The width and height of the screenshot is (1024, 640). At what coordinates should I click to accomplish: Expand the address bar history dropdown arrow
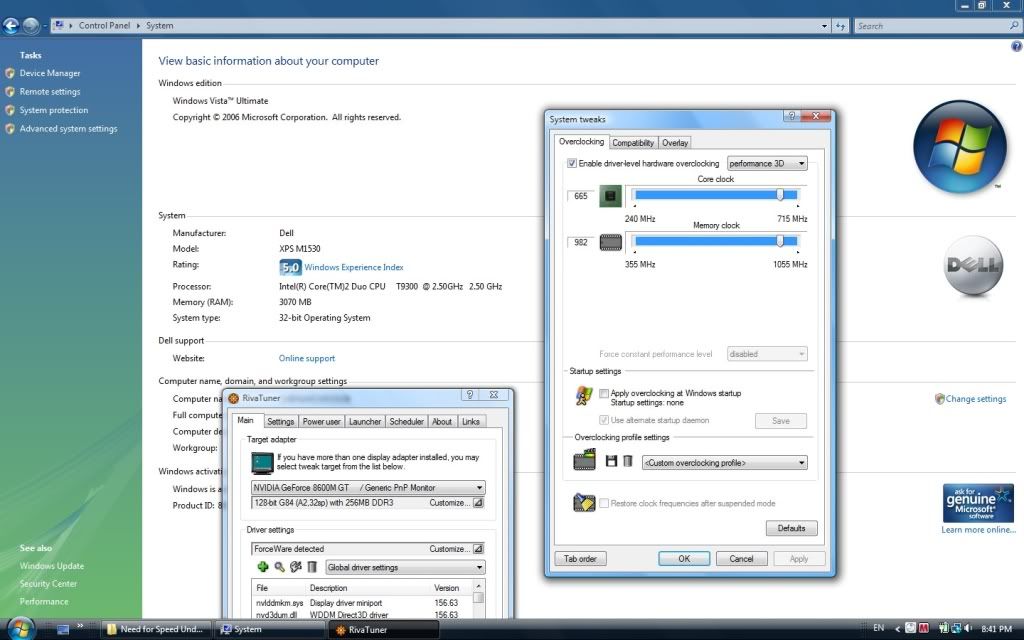click(x=824, y=26)
